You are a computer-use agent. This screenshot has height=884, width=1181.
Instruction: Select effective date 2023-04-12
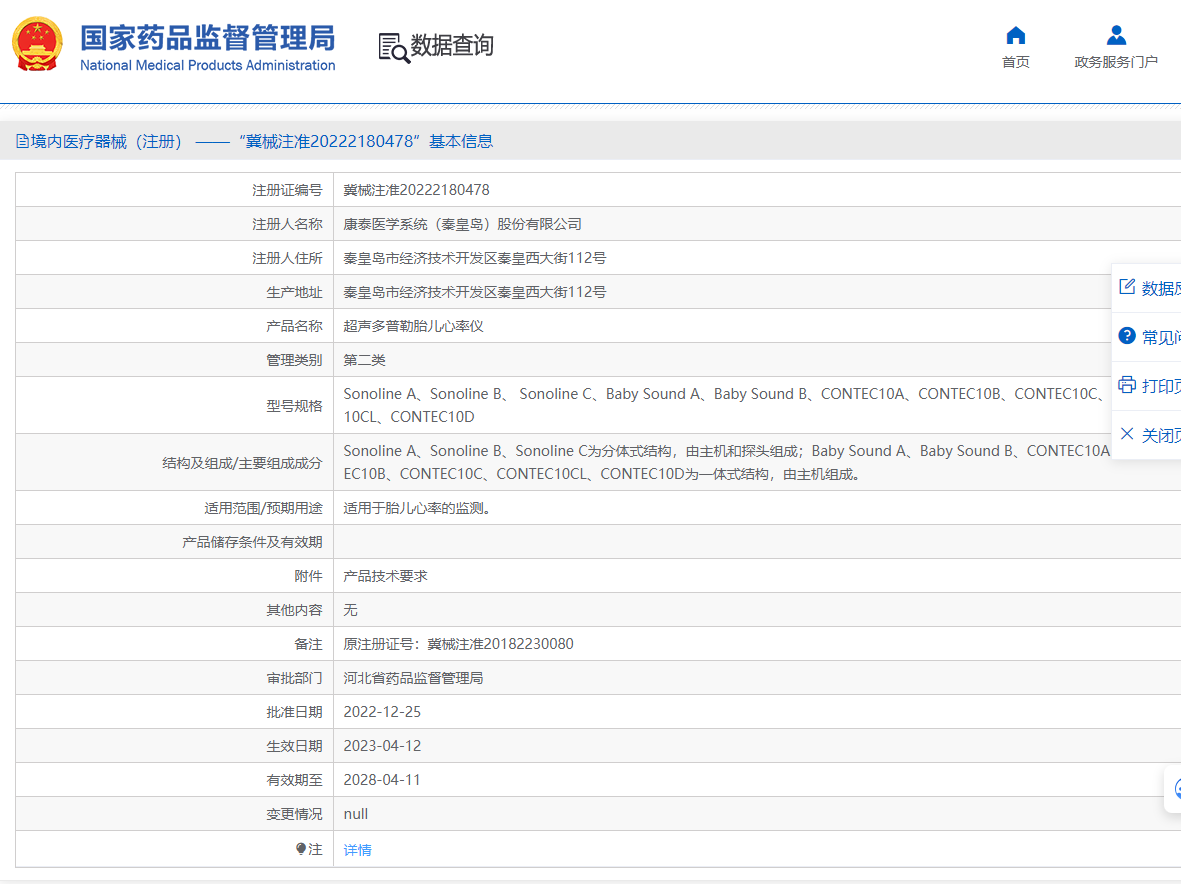tap(382, 745)
